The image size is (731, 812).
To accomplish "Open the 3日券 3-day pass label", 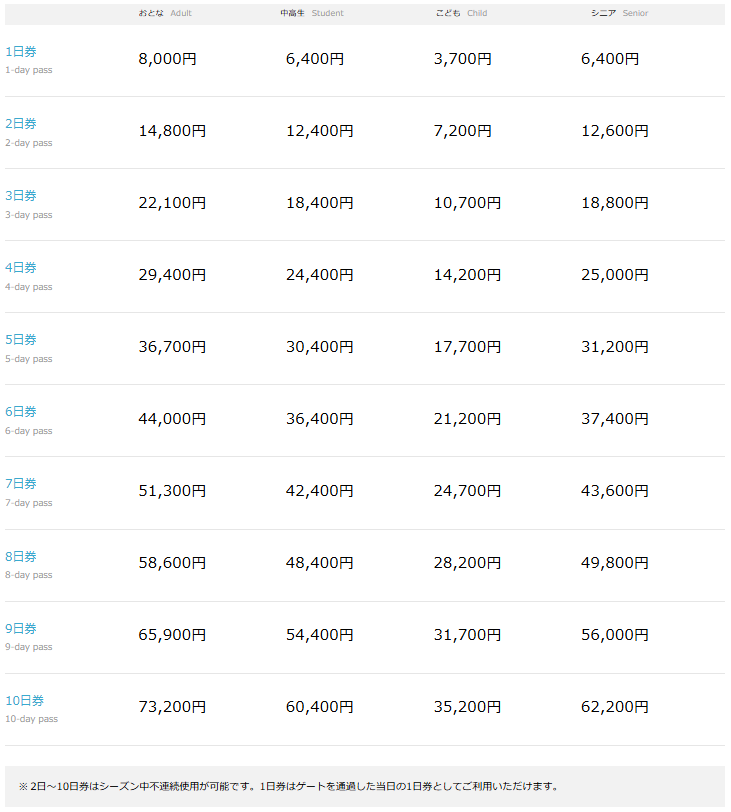I will [28, 205].
